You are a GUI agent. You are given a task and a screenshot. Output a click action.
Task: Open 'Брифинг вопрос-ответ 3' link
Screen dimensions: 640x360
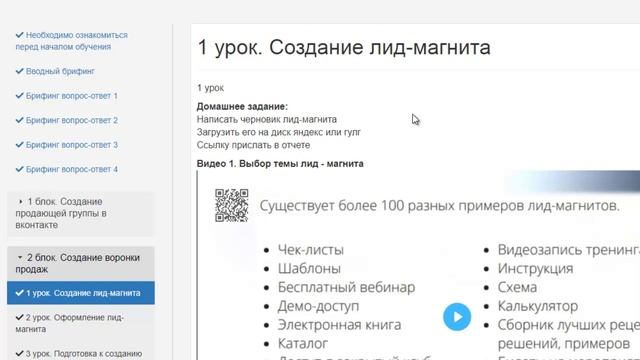click(x=71, y=144)
